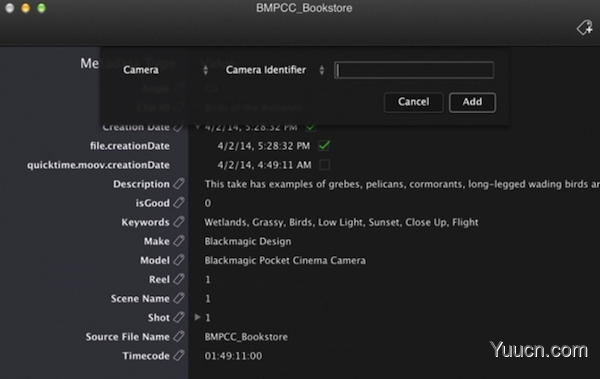The image size is (600, 379).
Task: Click the edit pencil beside Timecode
Action: pyautogui.click(x=179, y=356)
